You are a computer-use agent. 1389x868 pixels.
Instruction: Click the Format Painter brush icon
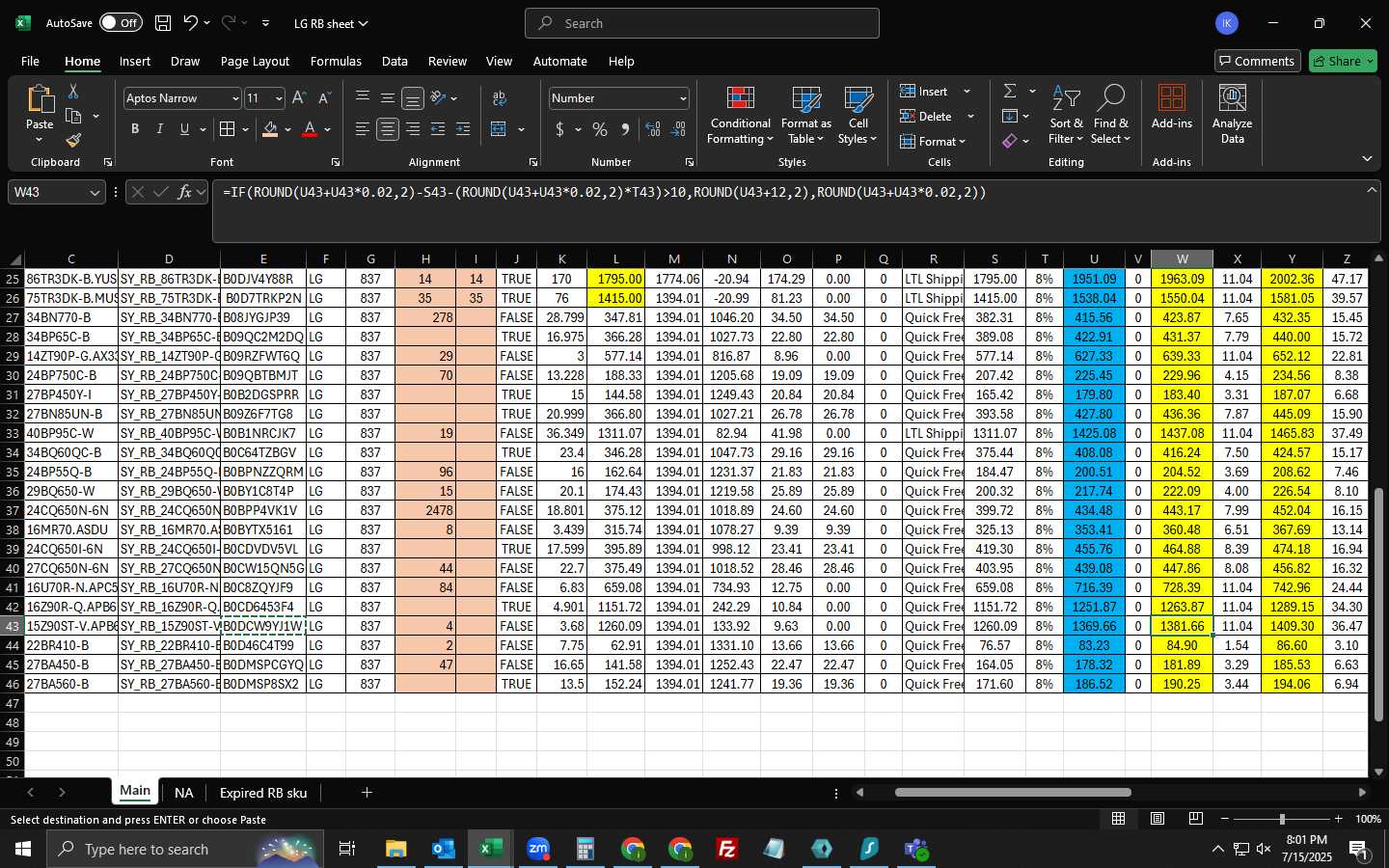[73, 141]
